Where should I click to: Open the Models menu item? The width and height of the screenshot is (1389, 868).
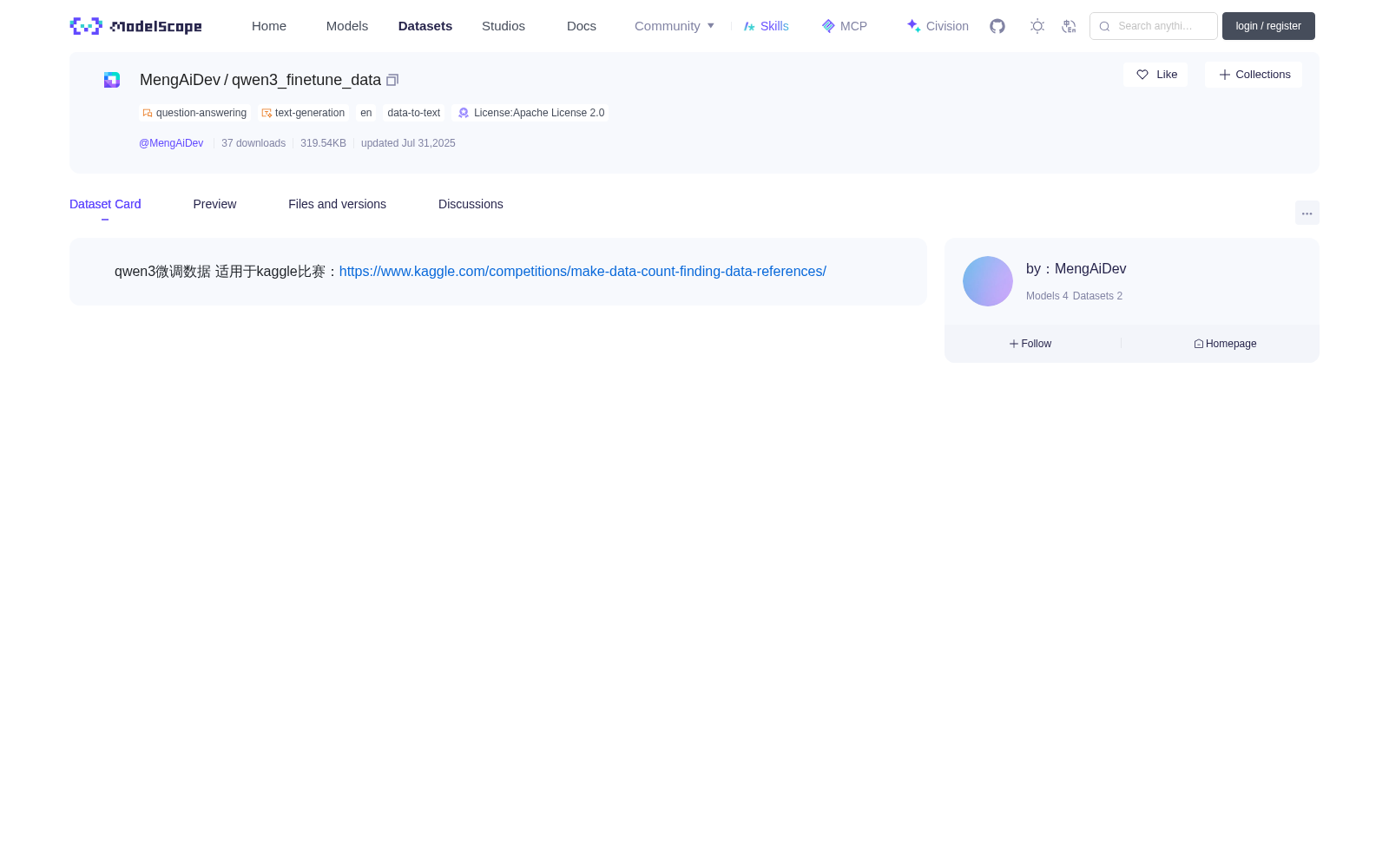click(347, 26)
